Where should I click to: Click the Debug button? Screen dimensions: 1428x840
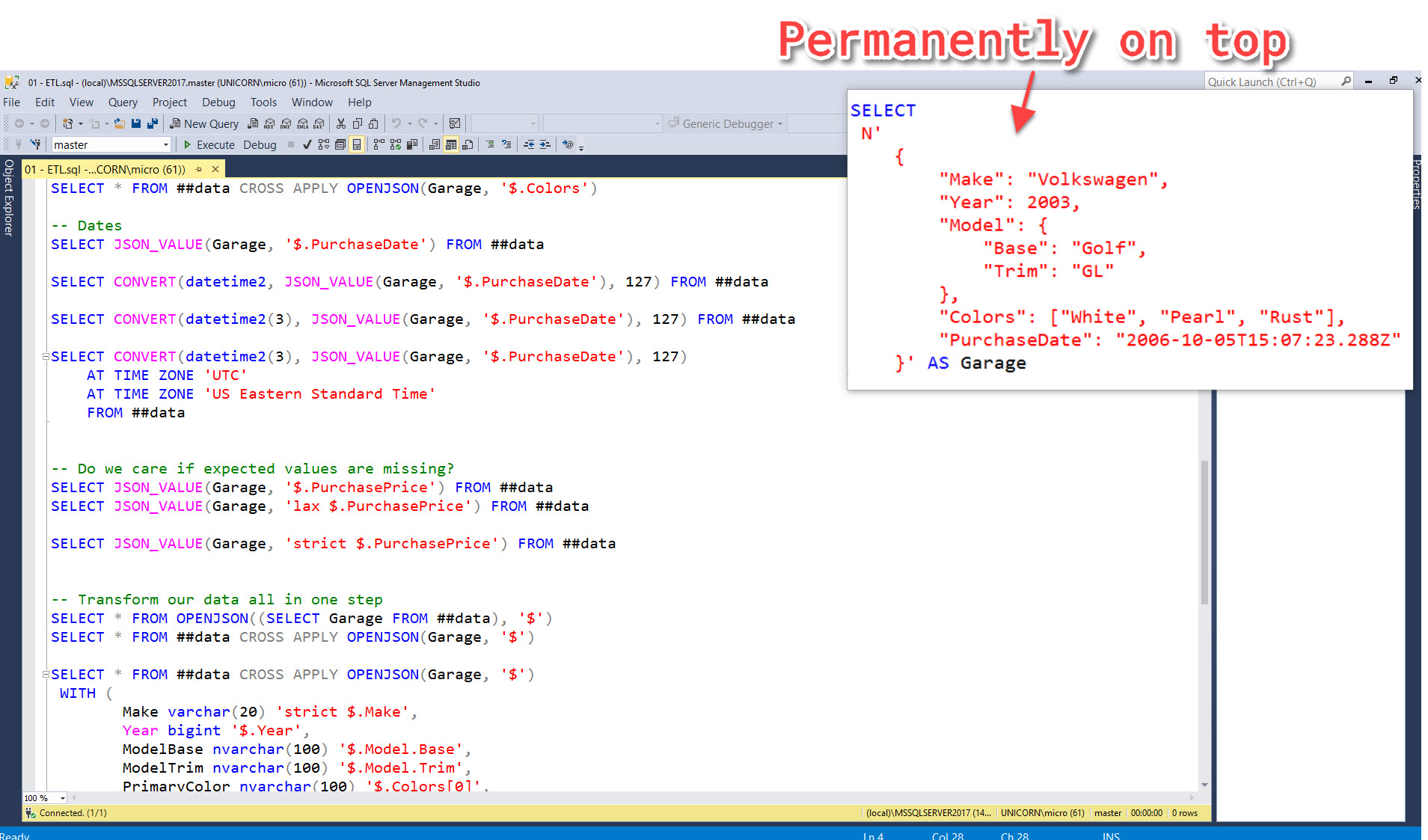pos(260,144)
